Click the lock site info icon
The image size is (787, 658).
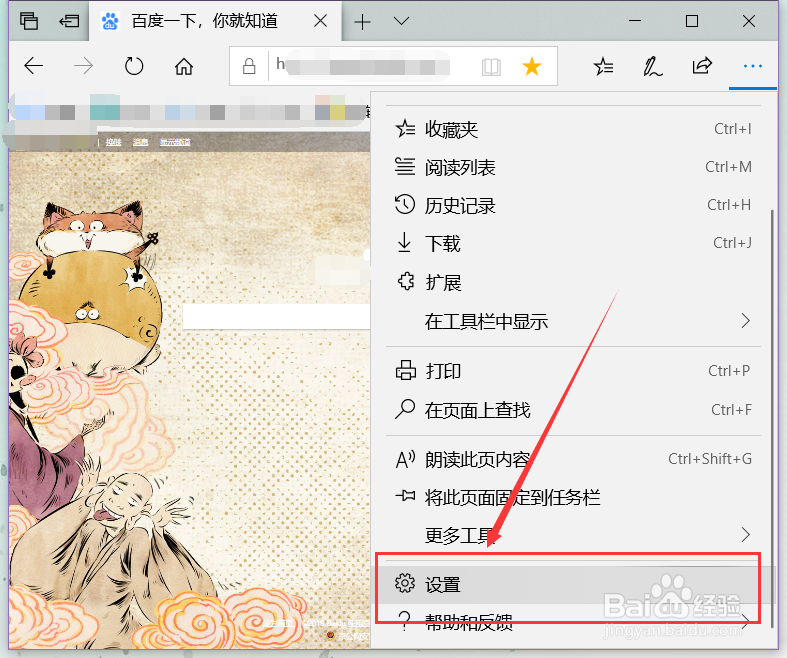(x=249, y=66)
